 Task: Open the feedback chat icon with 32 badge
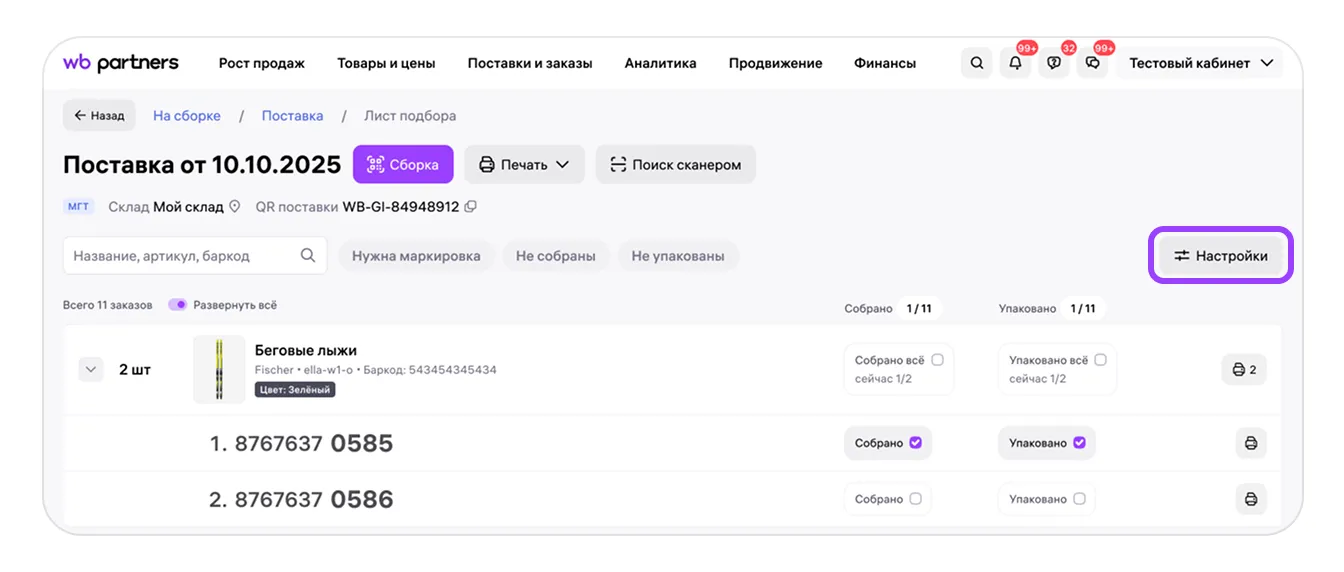[1054, 63]
